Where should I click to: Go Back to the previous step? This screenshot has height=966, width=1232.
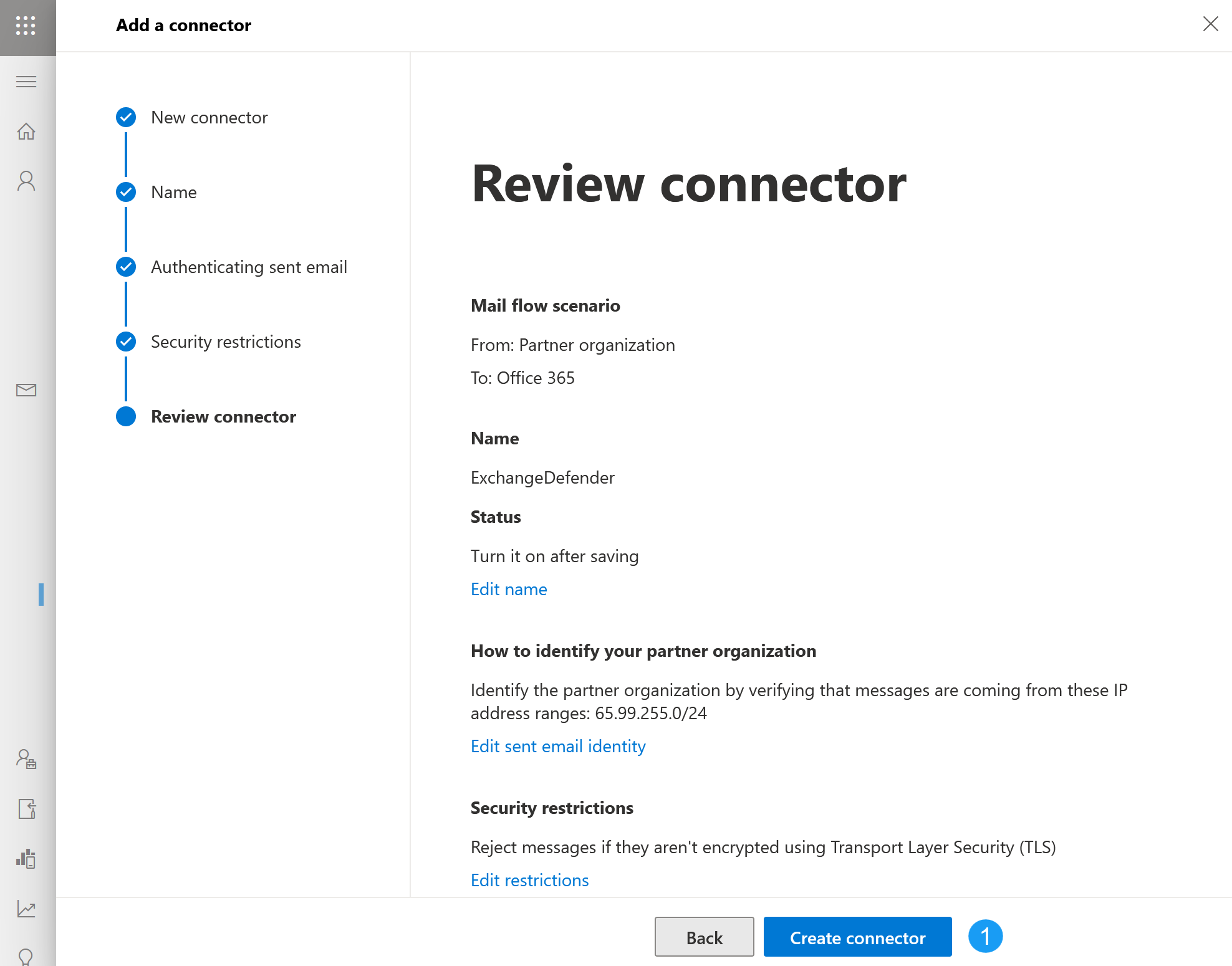click(704, 937)
